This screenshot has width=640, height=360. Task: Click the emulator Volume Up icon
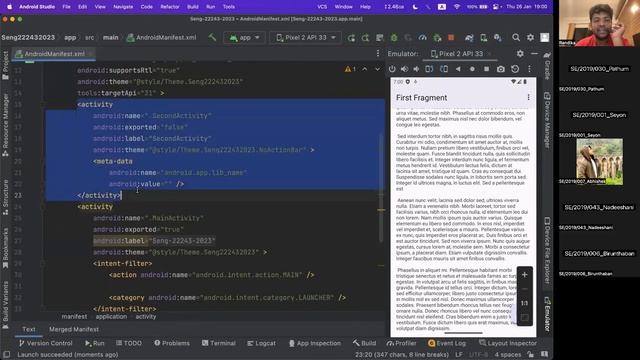(404, 69)
